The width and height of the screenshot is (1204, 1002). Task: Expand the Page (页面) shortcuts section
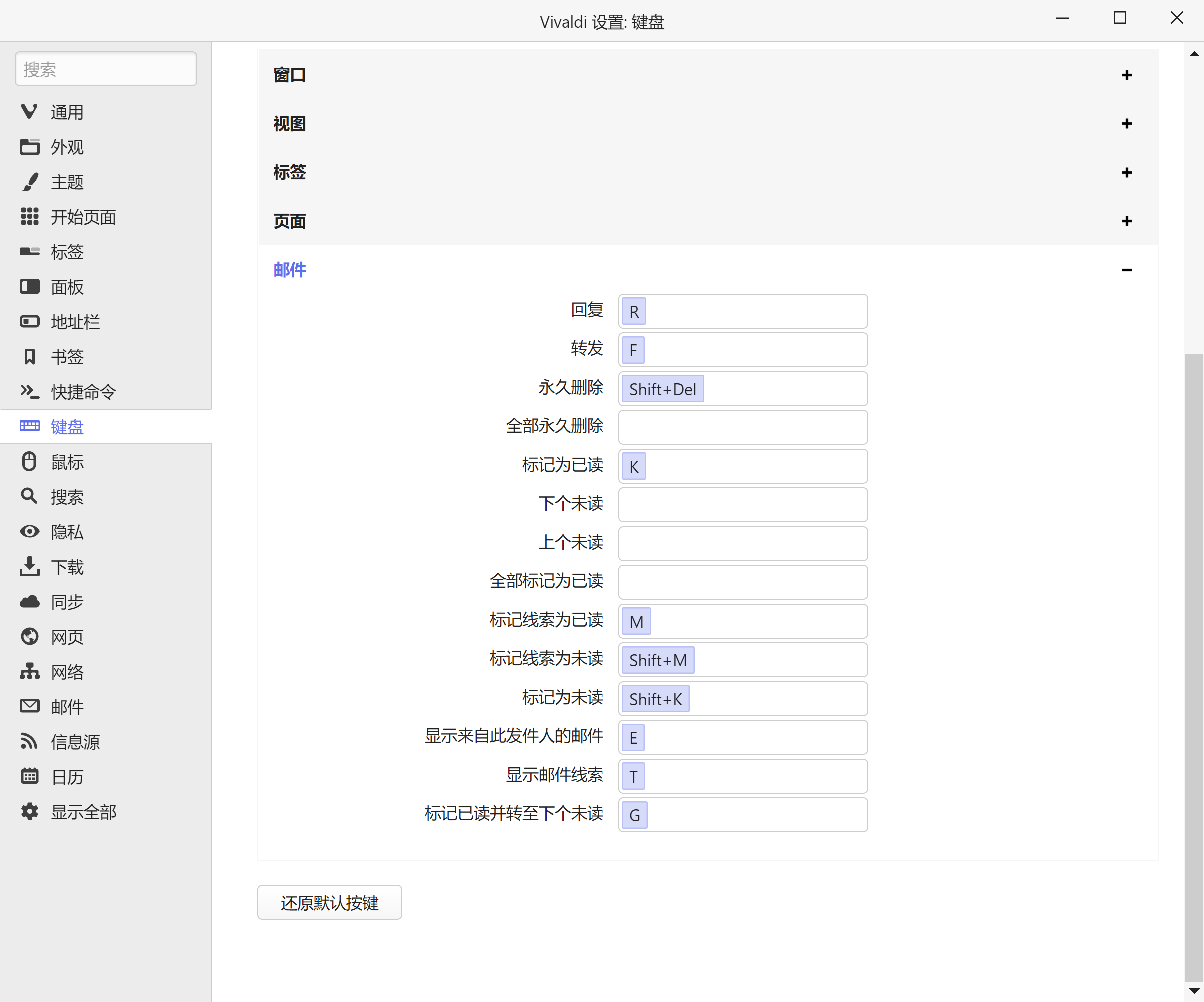tap(1126, 221)
